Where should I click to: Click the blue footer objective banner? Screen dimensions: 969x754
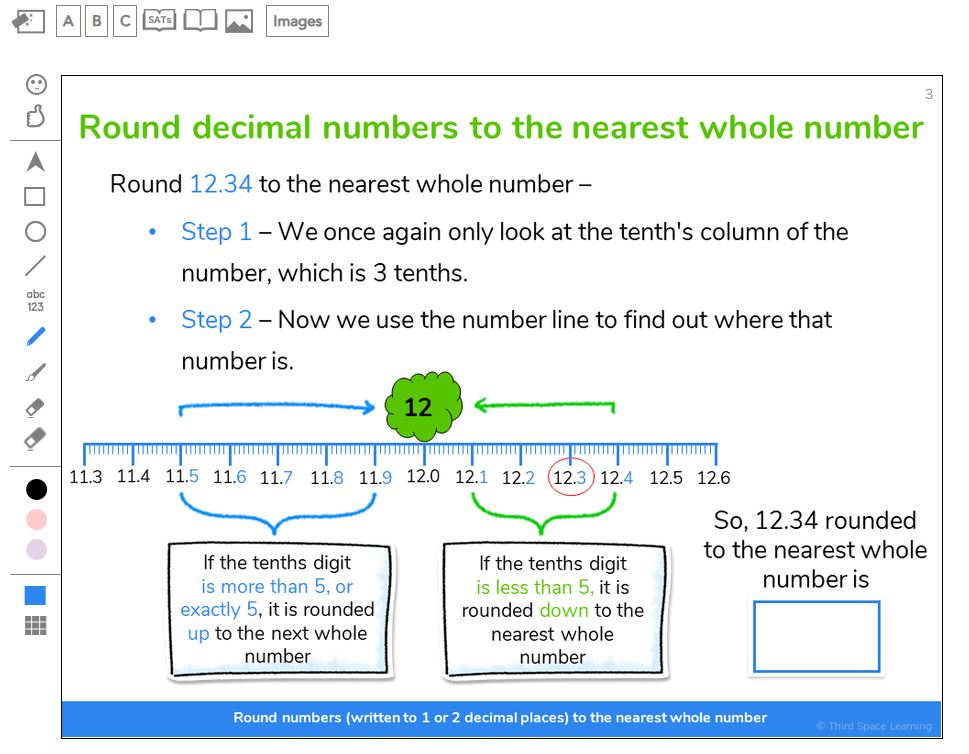[x=501, y=719]
